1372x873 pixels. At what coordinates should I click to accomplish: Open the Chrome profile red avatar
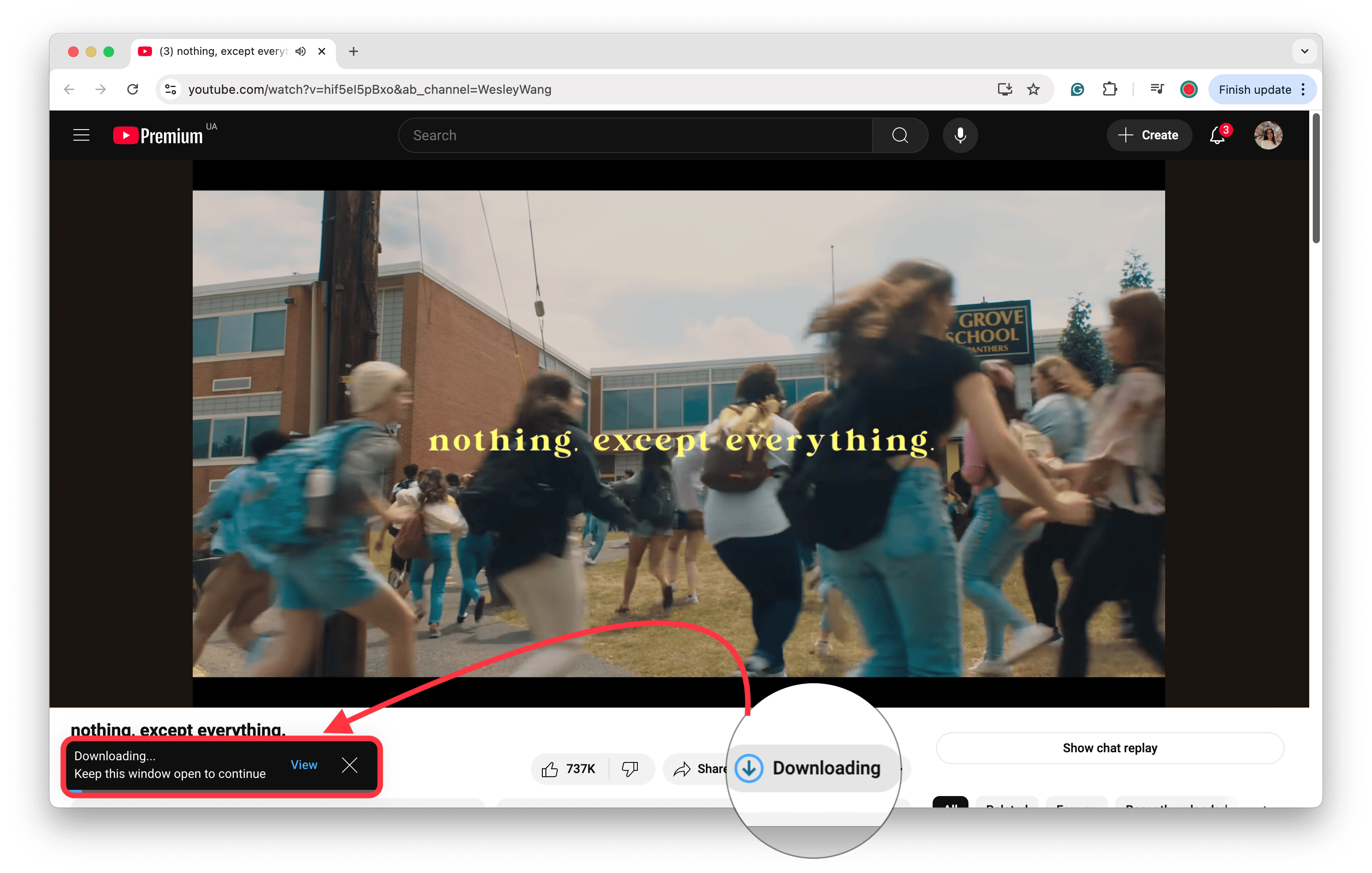1189,89
